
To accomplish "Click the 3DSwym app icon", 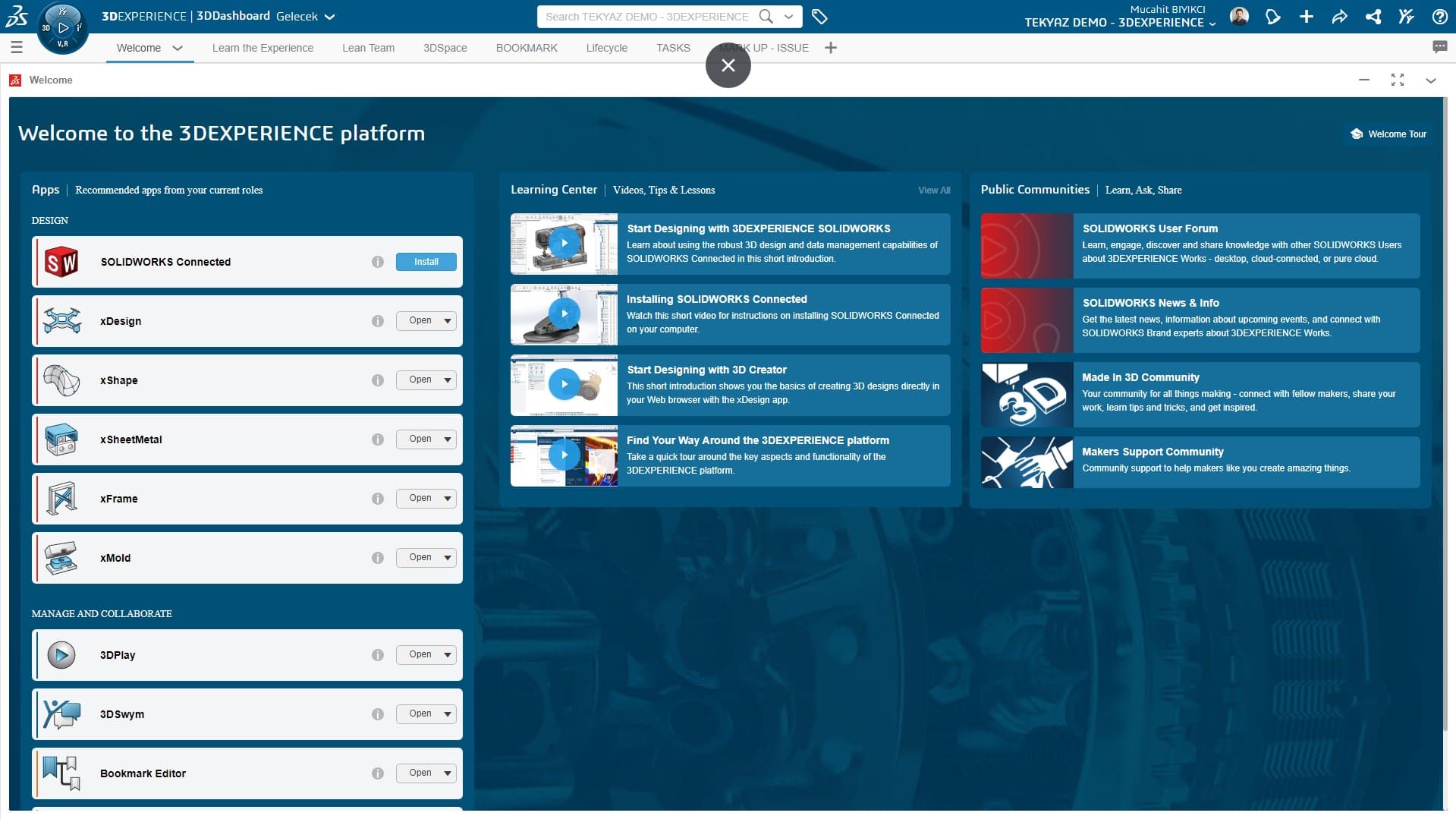I will [x=61, y=714].
